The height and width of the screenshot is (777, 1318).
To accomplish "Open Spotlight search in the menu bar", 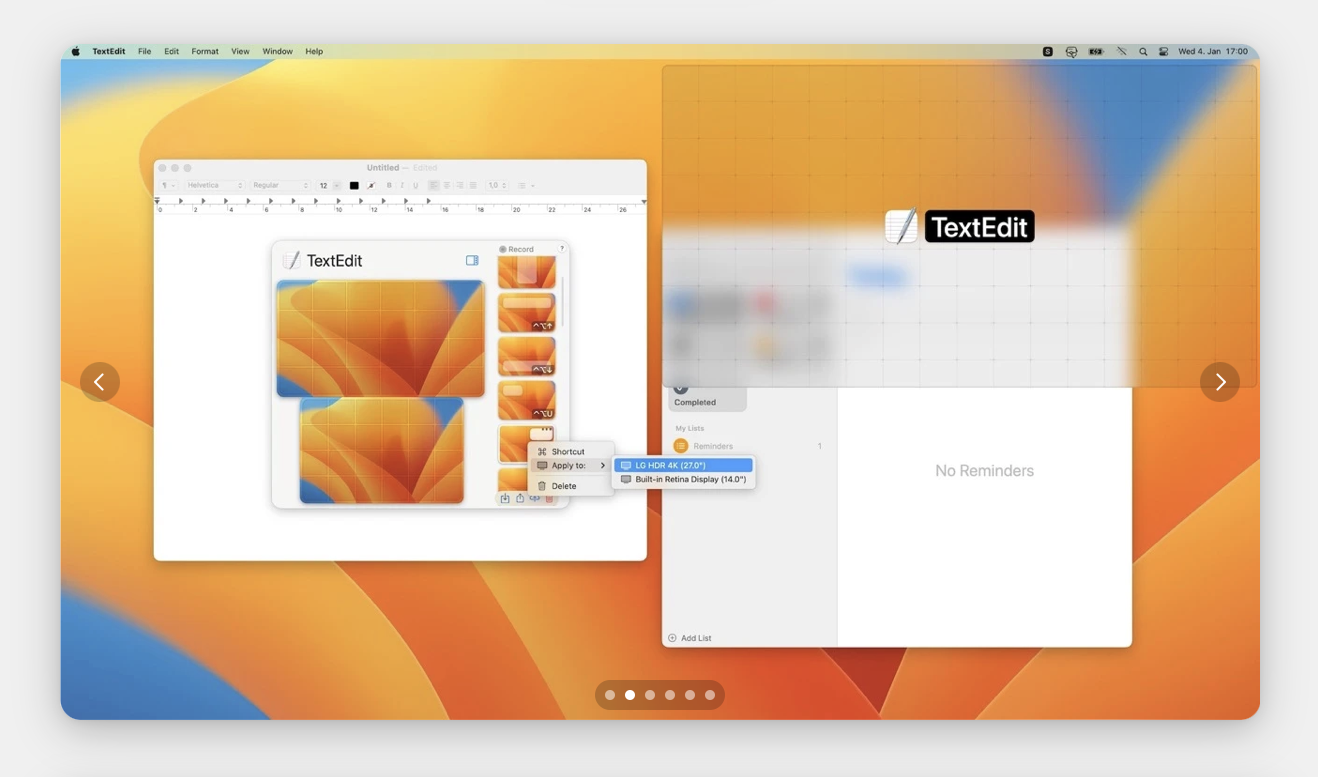I will pos(1143,51).
